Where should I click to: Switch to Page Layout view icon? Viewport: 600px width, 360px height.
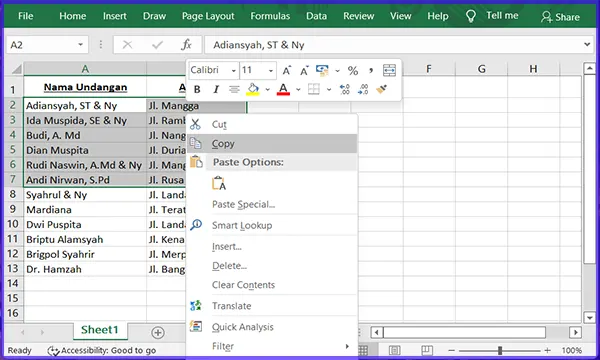coord(395,350)
